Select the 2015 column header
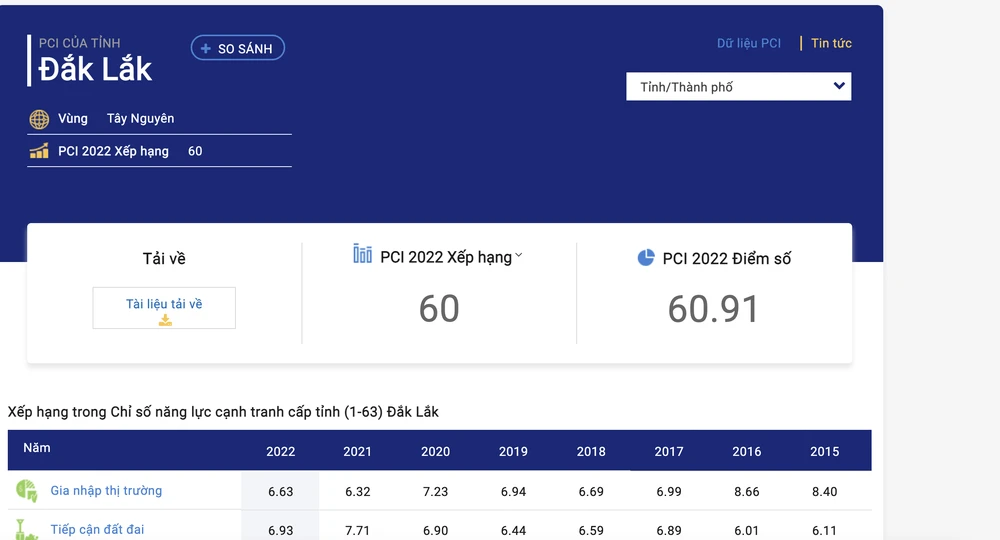Image resolution: width=1000 pixels, height=540 pixels. click(824, 451)
